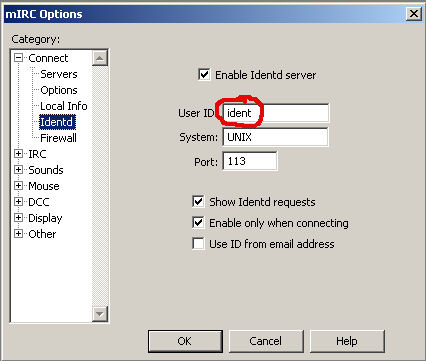Screen dimensions: 426x361
Task: Check Use ID from email address
Action: coord(198,244)
